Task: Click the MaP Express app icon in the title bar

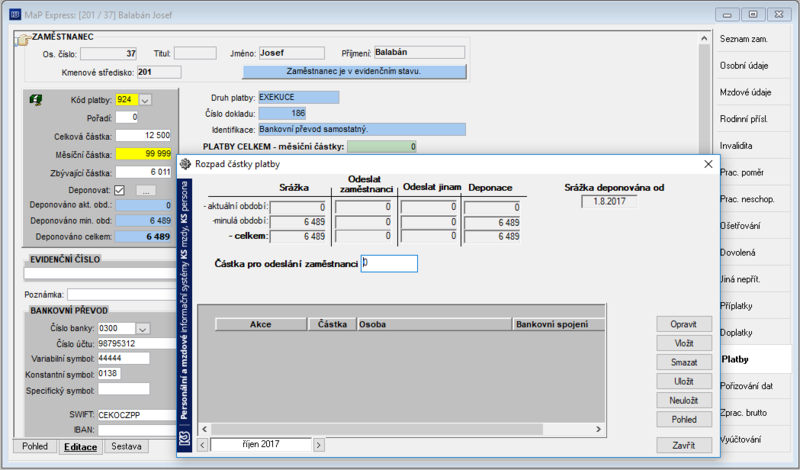Action: coord(15,15)
